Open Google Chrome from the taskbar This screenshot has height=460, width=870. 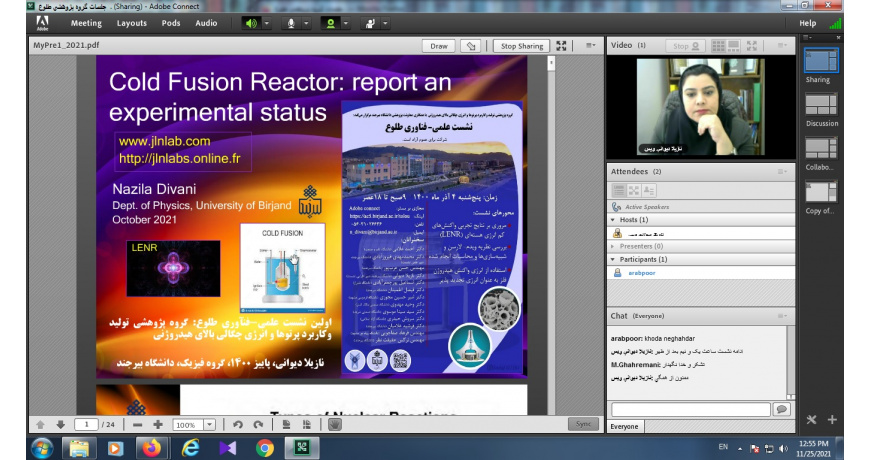[265, 448]
